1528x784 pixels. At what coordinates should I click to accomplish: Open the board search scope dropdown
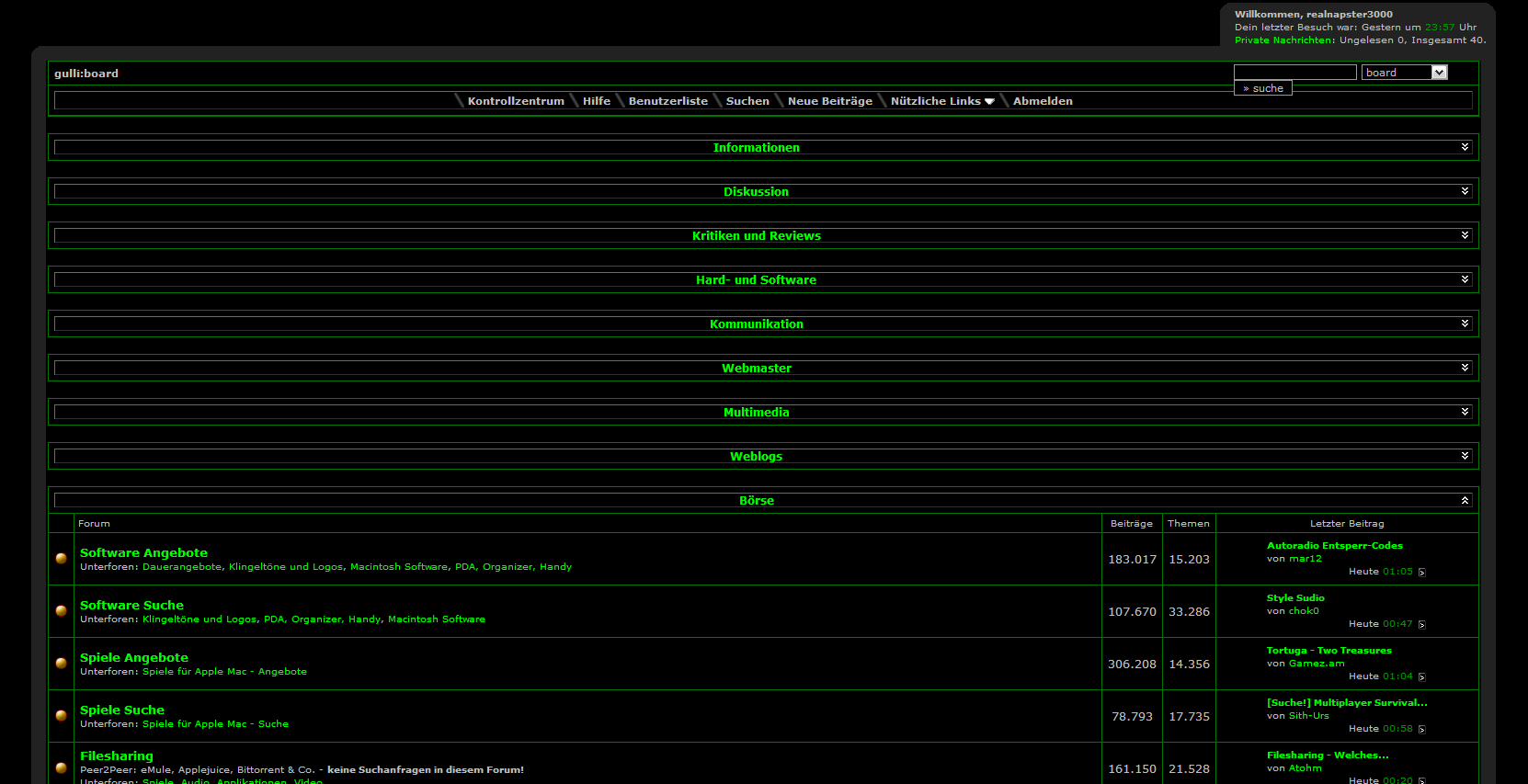1405,73
